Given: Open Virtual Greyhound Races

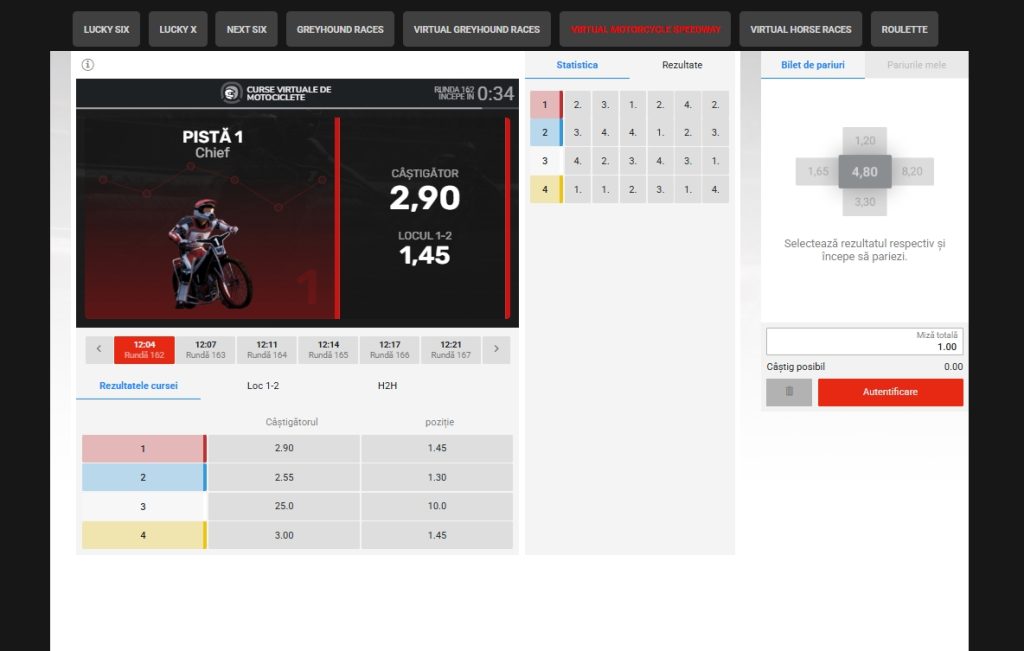Looking at the screenshot, I should pyautogui.click(x=477, y=29).
